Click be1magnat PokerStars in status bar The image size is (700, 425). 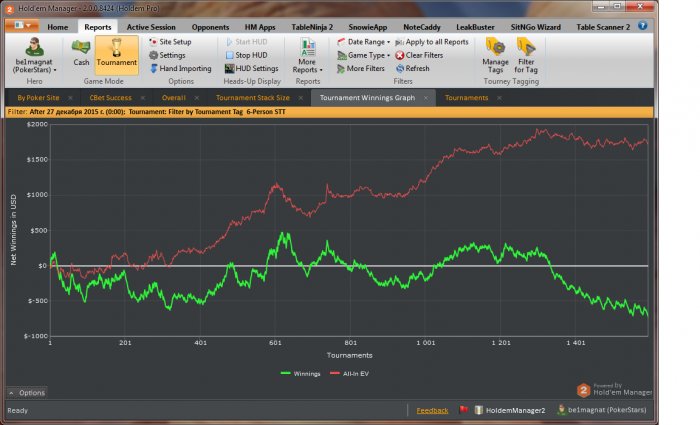(601, 410)
